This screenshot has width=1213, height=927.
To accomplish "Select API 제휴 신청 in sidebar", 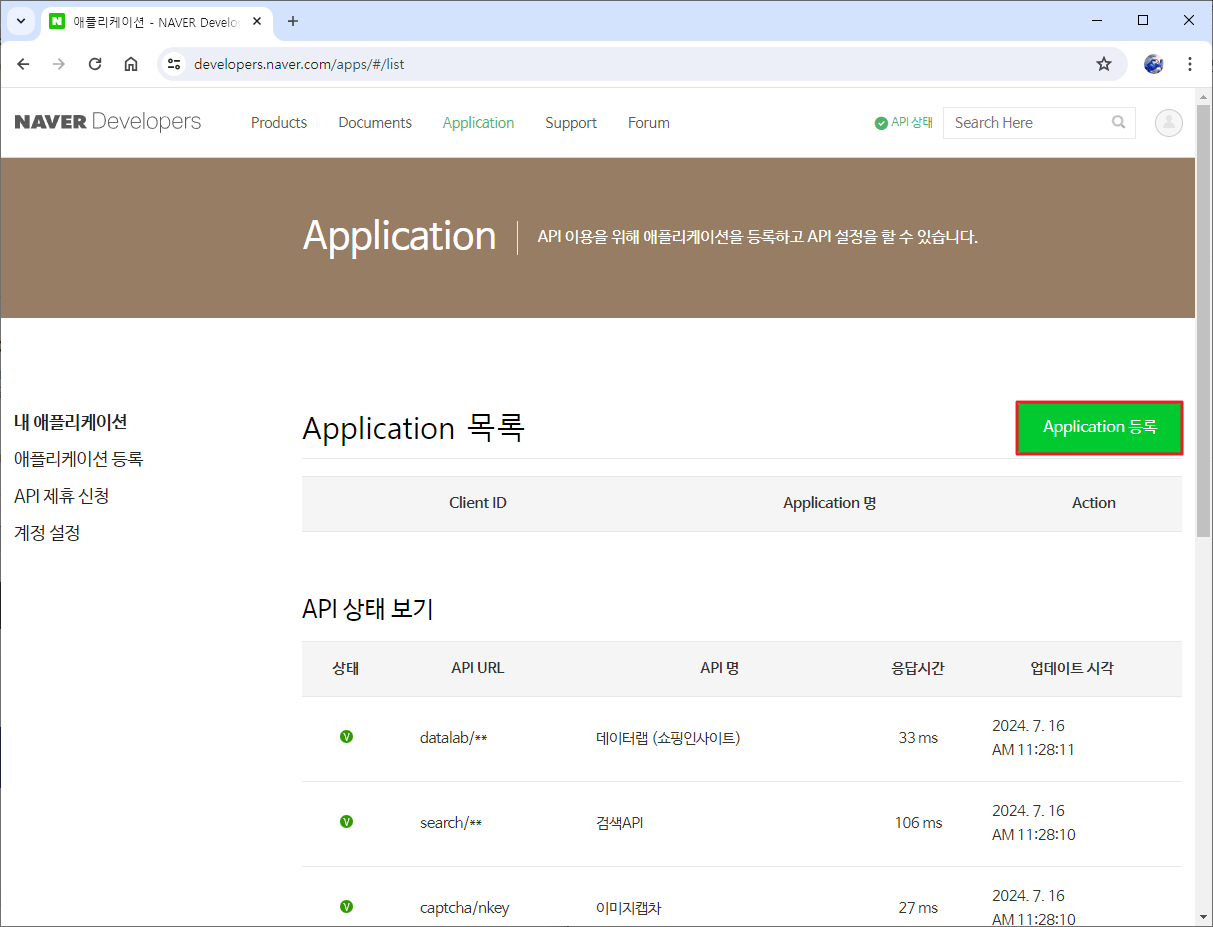I will click(x=61, y=496).
